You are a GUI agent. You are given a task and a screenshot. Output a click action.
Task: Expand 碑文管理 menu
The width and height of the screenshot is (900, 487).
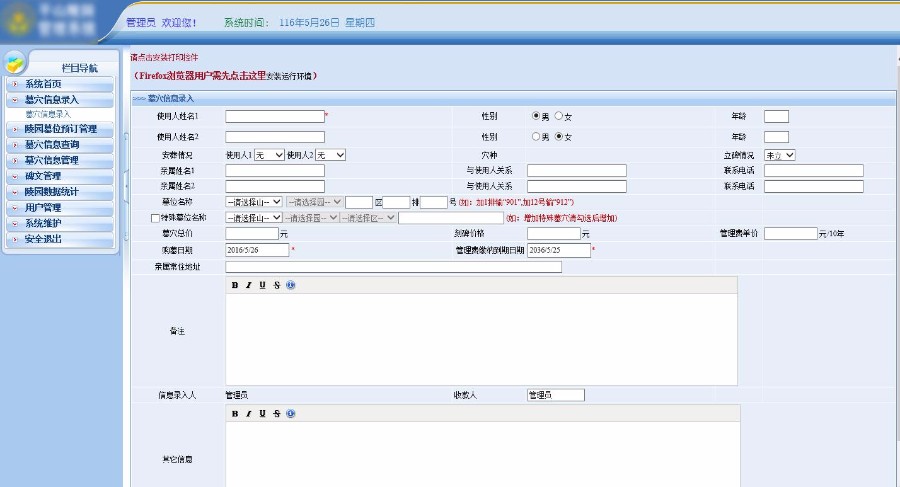(x=60, y=176)
